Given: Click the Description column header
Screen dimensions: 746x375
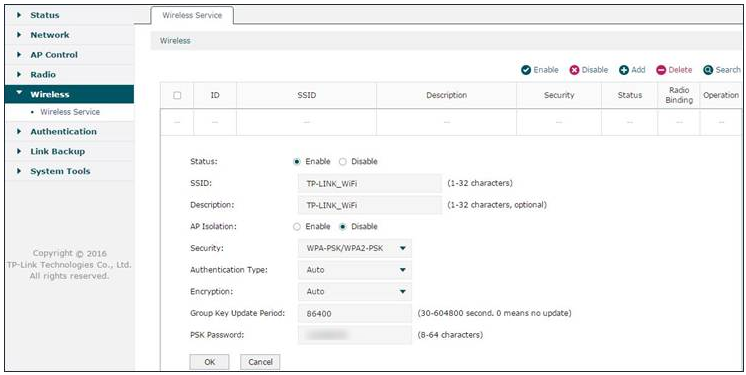Looking at the screenshot, I should [446, 95].
